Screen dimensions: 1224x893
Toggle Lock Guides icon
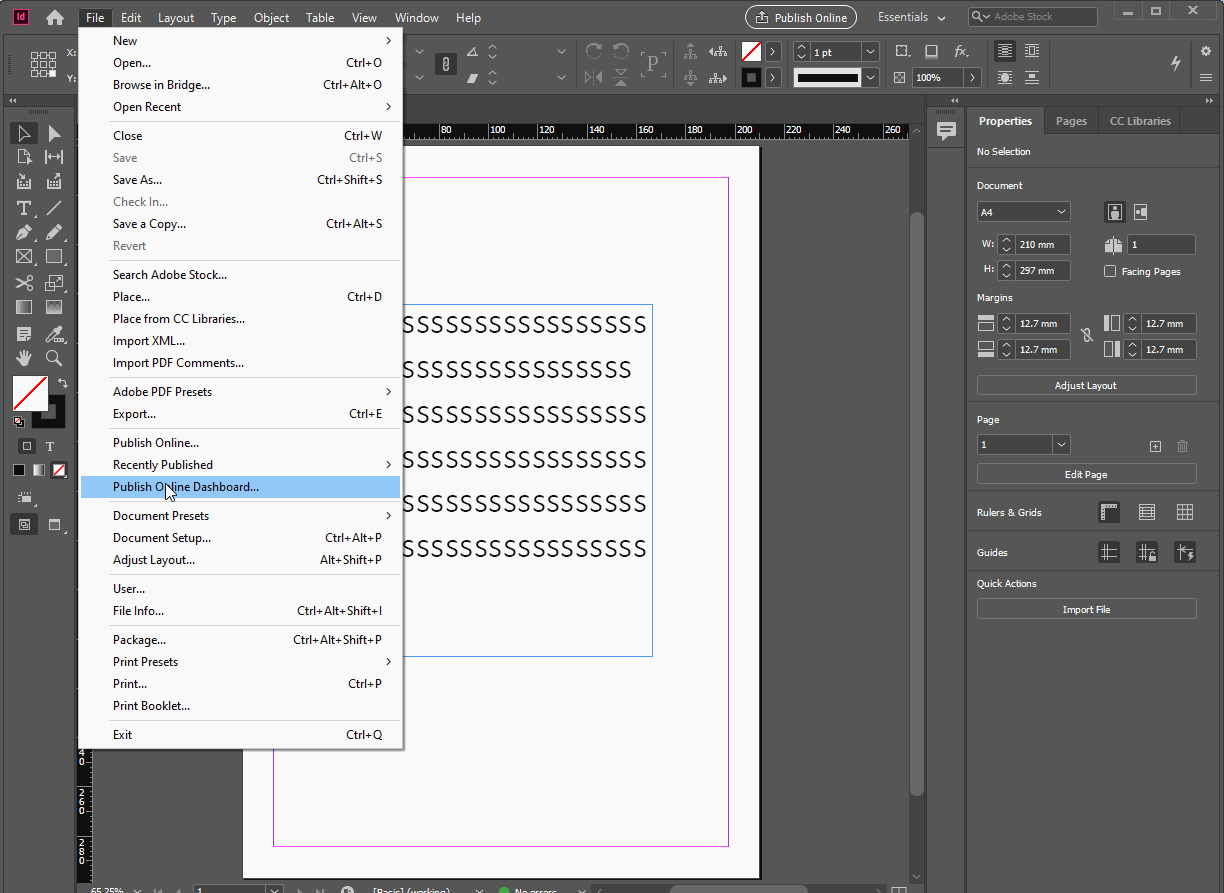[x=1147, y=552]
